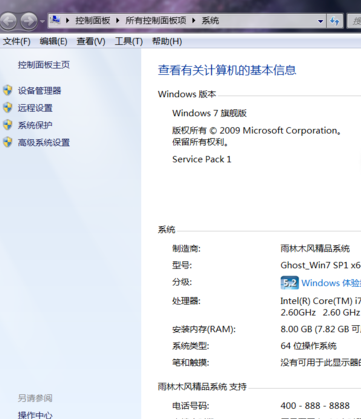The height and width of the screenshot is (419, 361).
Task: Click the 安装内存(RAM): label
Action: [204, 329]
